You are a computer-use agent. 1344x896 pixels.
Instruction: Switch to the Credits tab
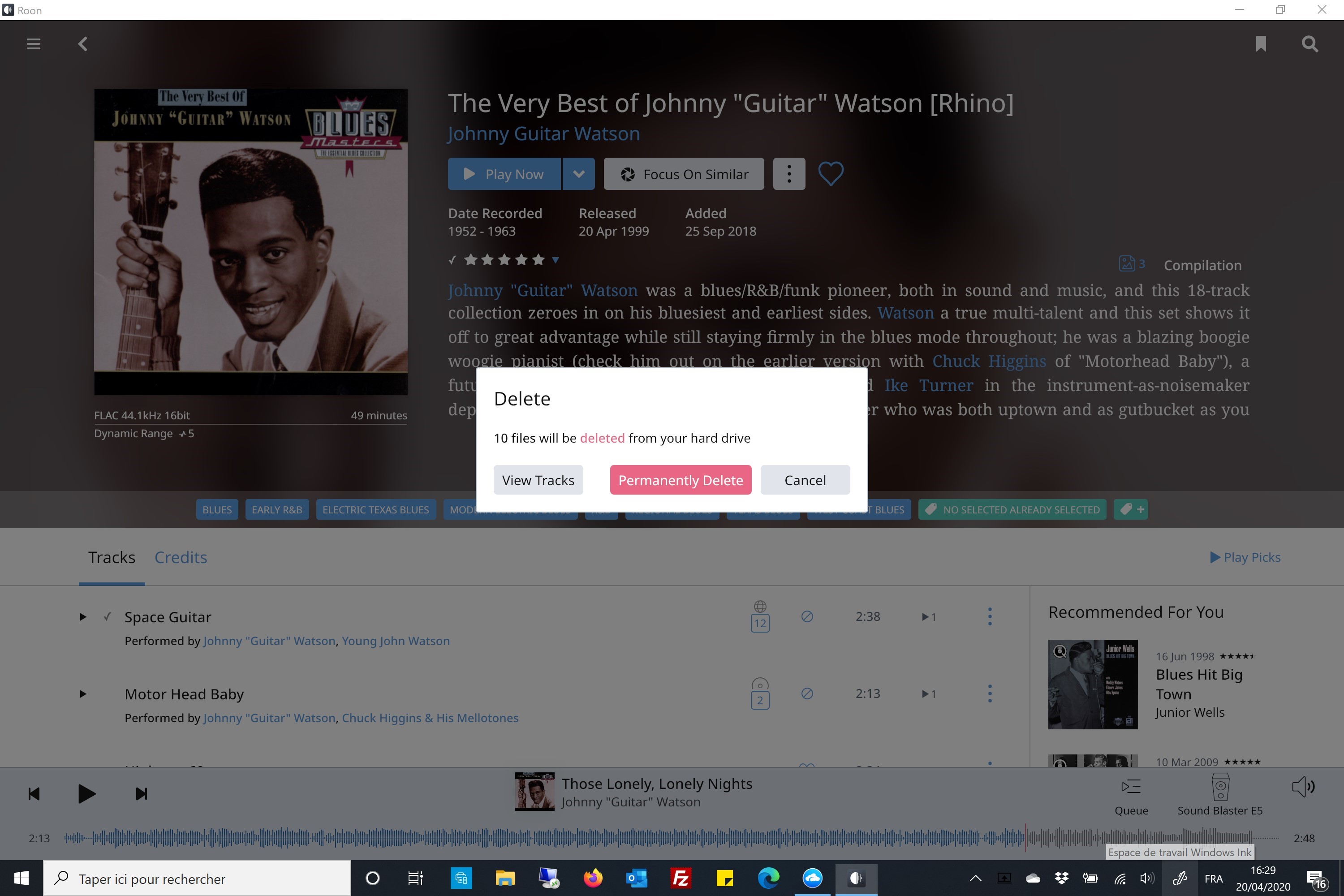coord(181,557)
